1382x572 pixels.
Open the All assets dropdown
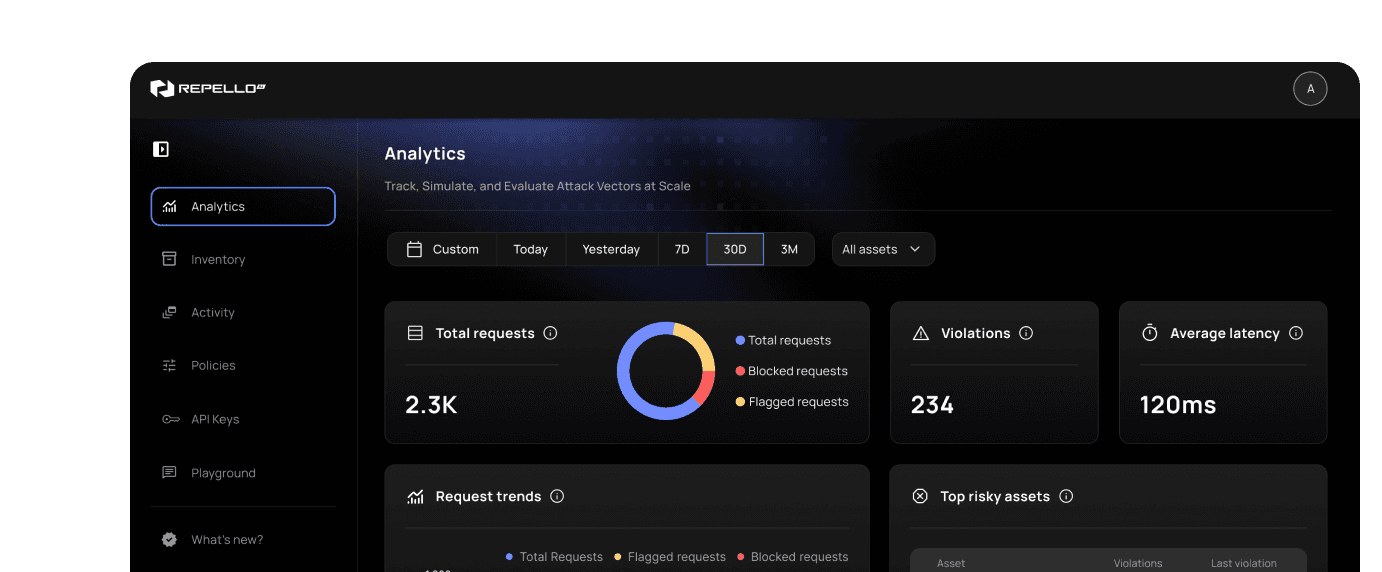[883, 250]
